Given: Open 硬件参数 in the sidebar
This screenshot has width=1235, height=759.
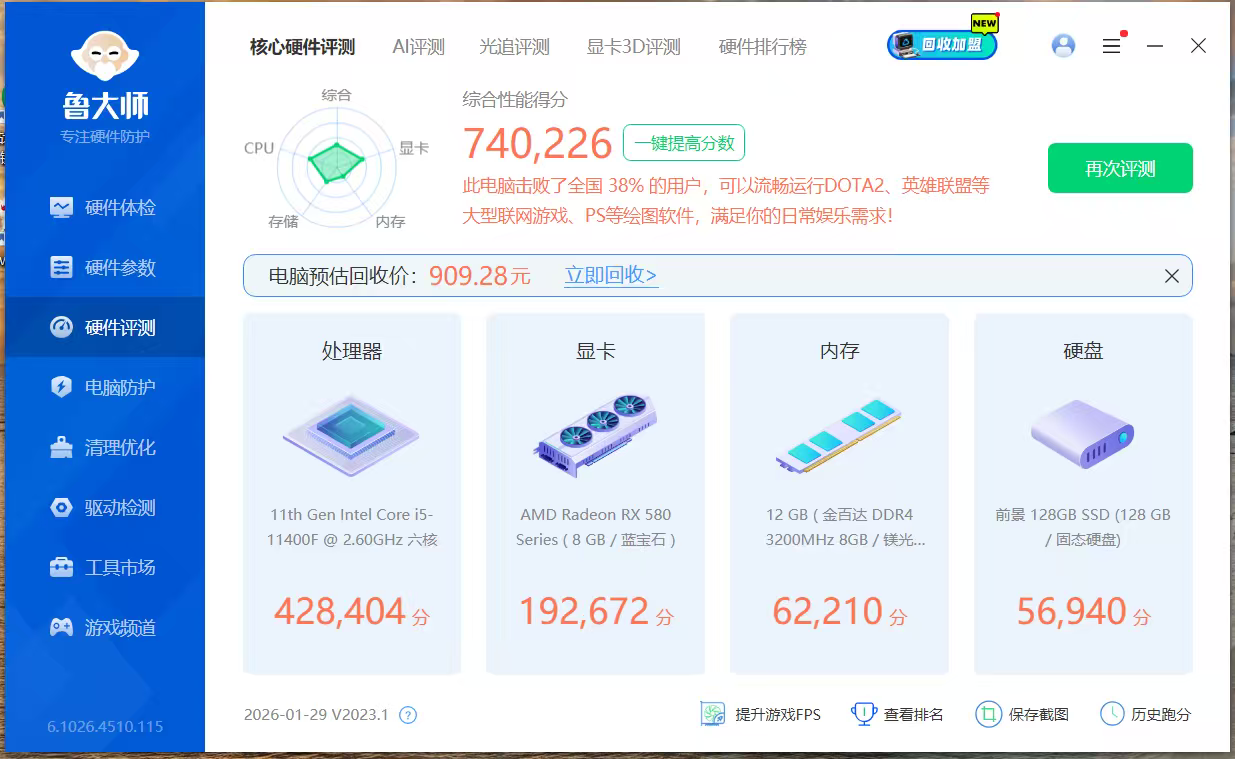Looking at the screenshot, I should coord(104,268).
